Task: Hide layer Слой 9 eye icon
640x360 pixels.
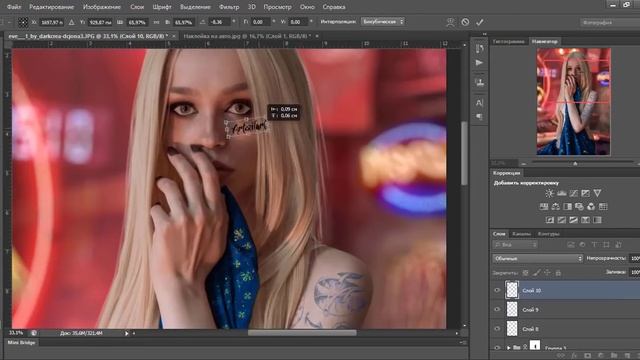Action: [497, 309]
